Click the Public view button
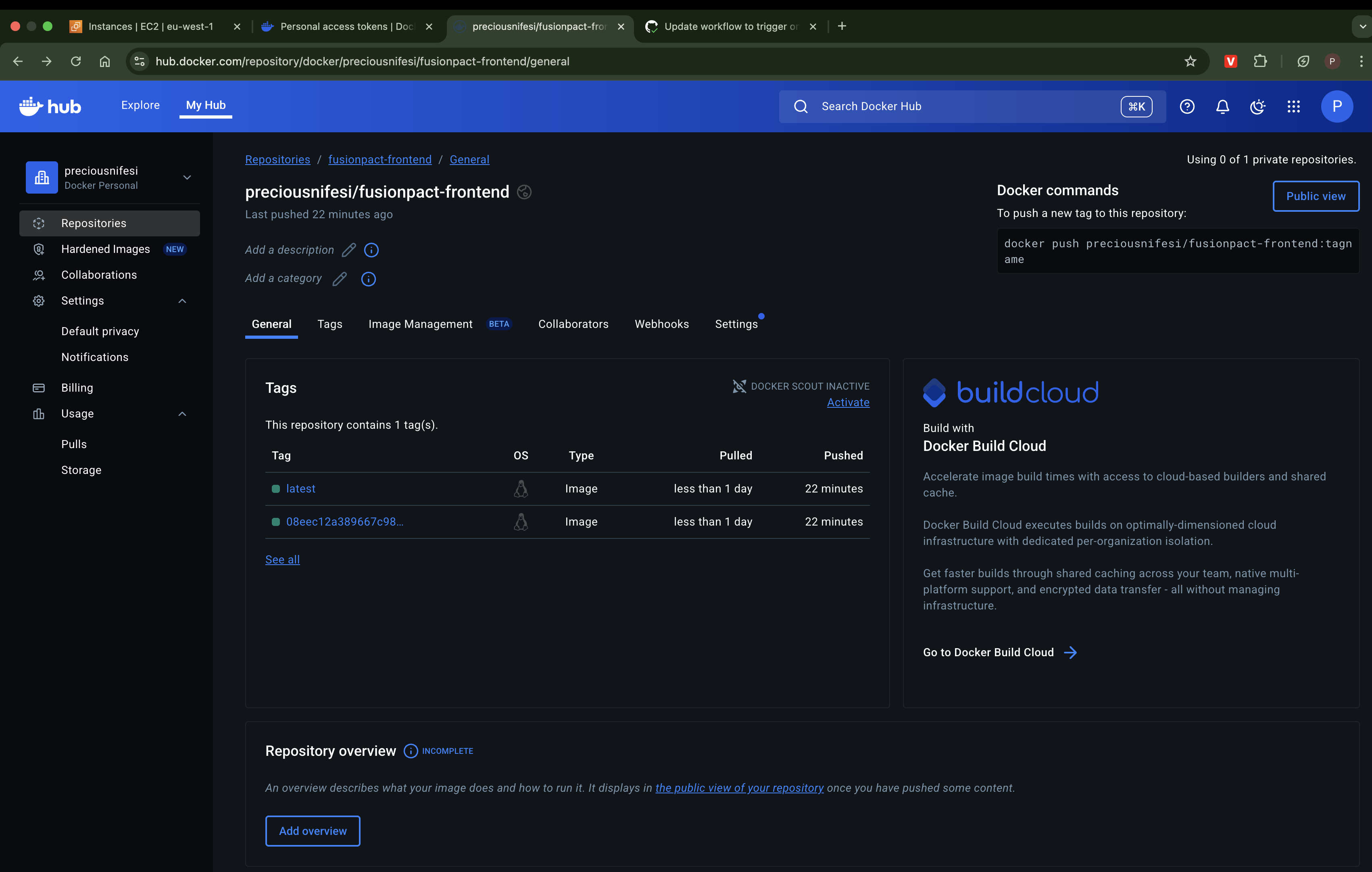This screenshot has width=1372, height=872. point(1316,196)
